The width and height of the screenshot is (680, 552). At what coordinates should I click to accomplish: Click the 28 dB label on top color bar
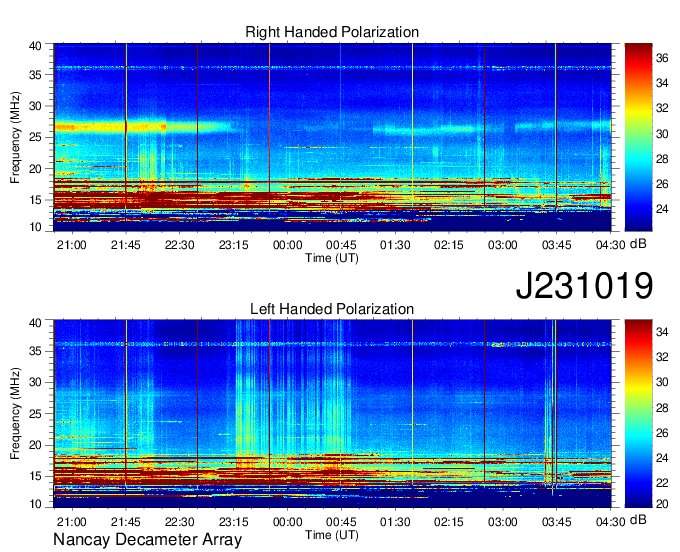662,159
